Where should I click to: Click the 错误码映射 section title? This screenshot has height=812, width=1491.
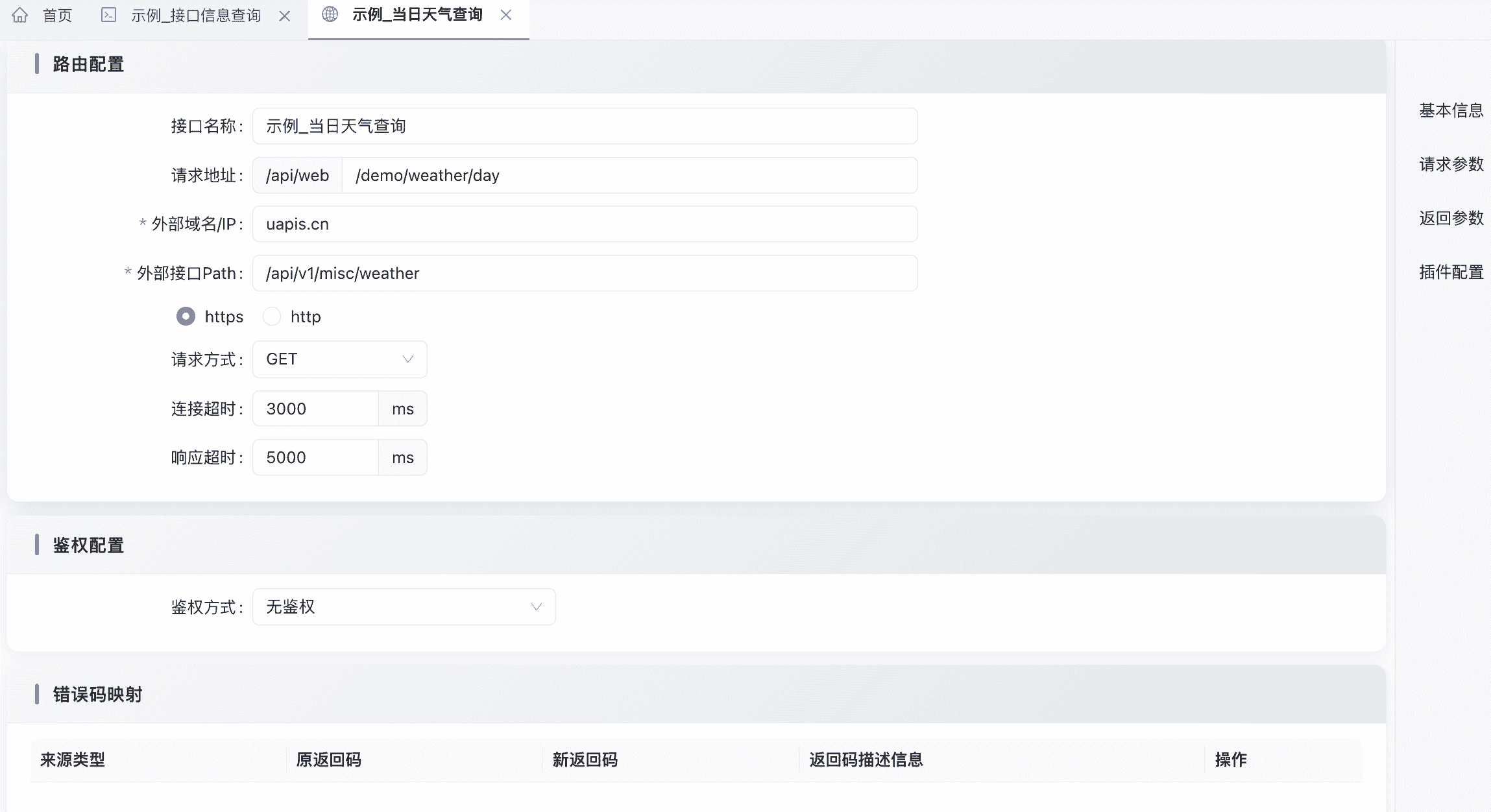[97, 695]
